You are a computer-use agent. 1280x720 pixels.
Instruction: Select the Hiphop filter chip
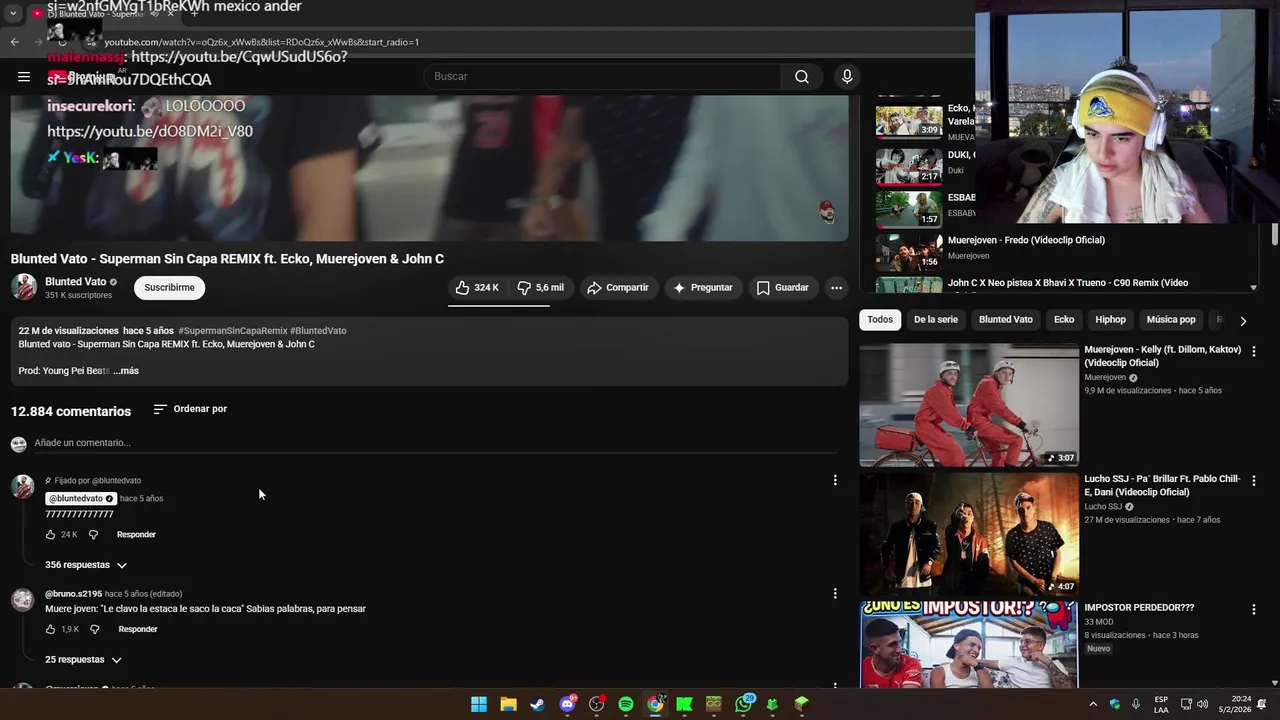[x=1110, y=320]
